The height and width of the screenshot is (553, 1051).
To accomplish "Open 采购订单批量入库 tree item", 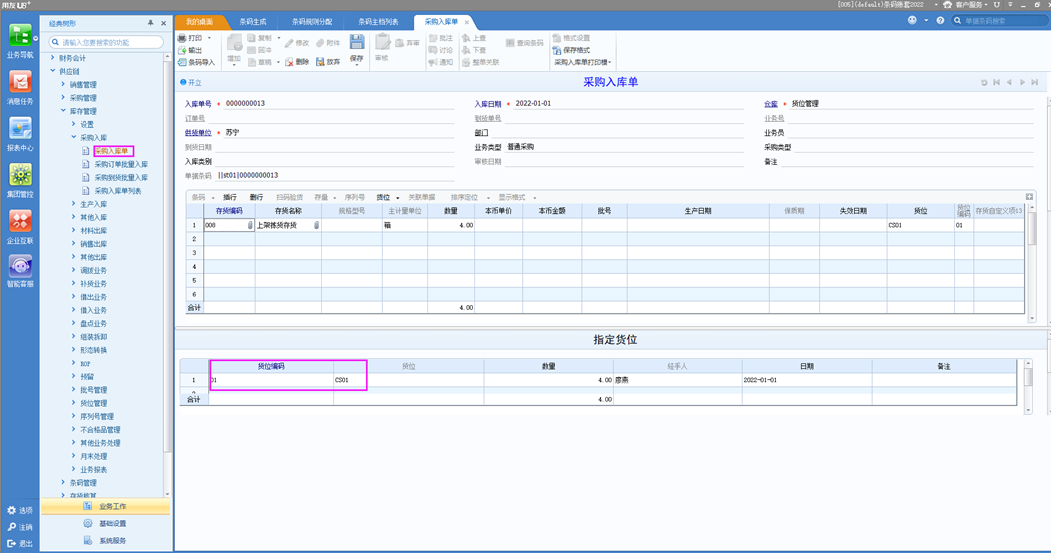I will (121, 164).
